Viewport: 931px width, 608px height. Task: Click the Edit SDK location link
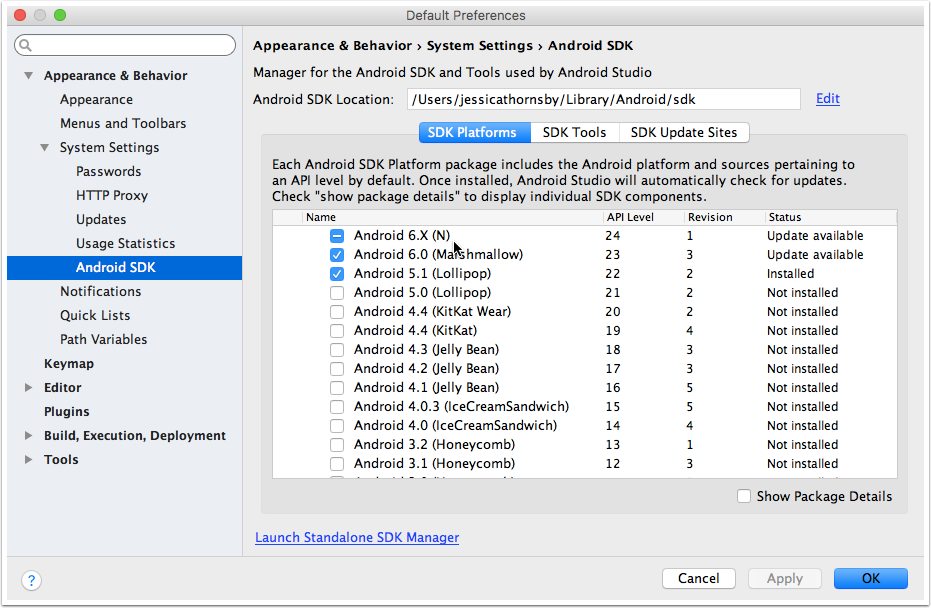coord(828,99)
